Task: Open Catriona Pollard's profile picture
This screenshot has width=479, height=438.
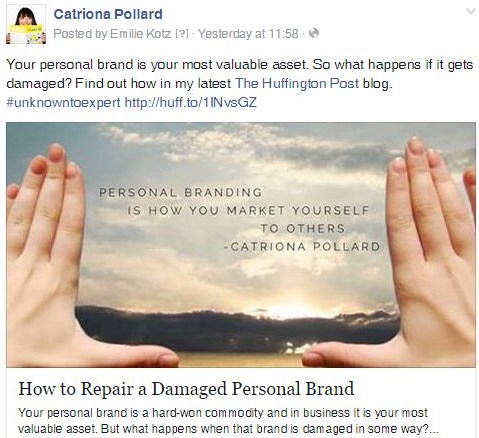Action: coord(26,24)
